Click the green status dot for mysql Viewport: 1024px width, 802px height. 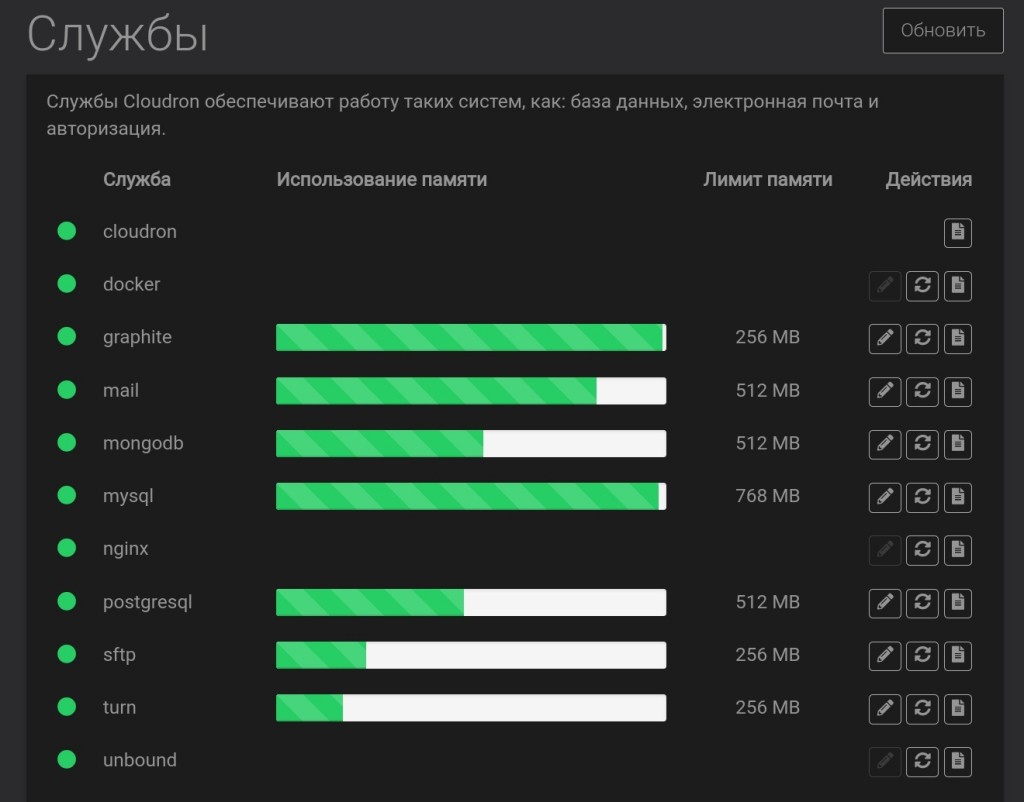67,495
